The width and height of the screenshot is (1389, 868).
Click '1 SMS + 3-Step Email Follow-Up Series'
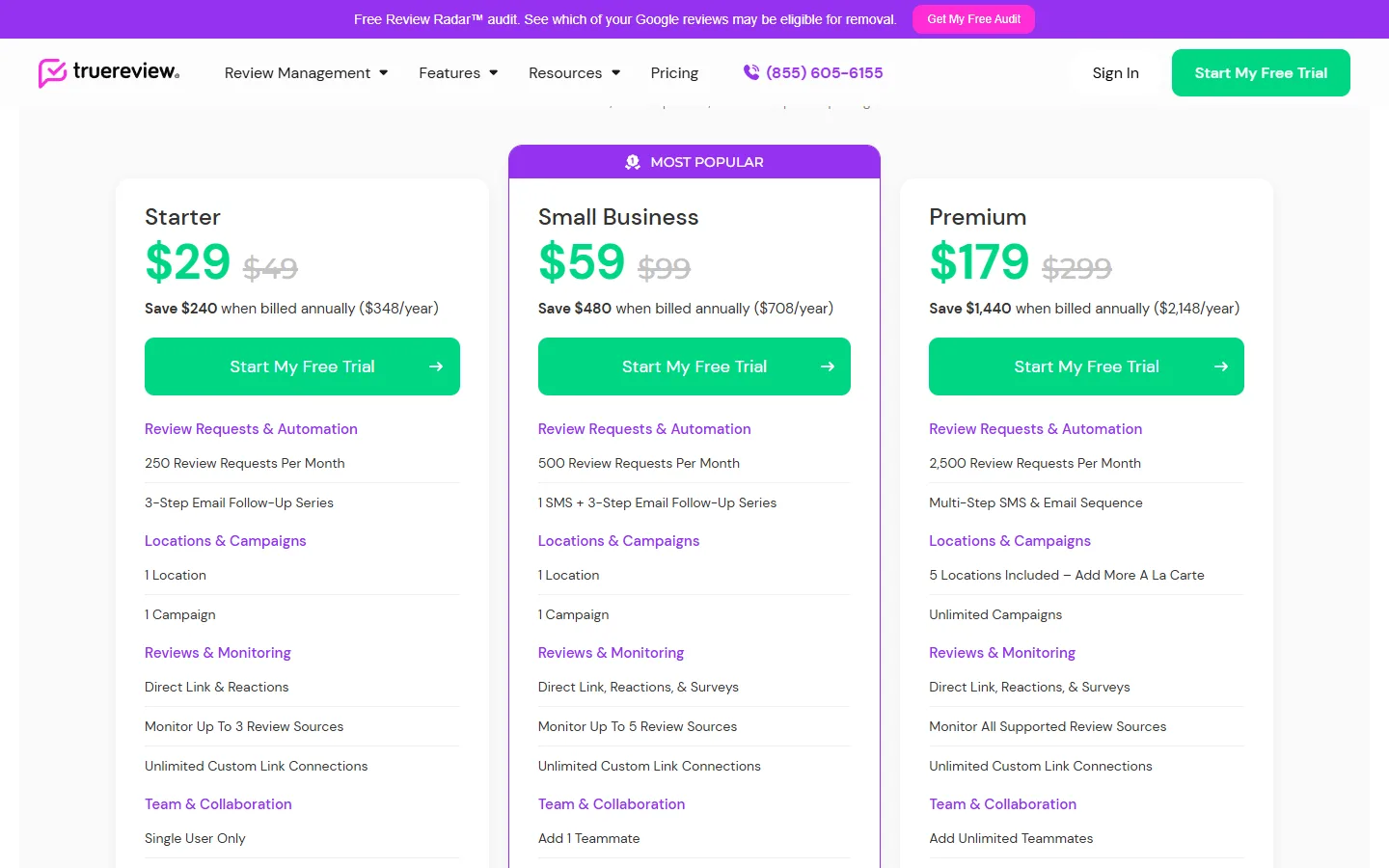657,502
